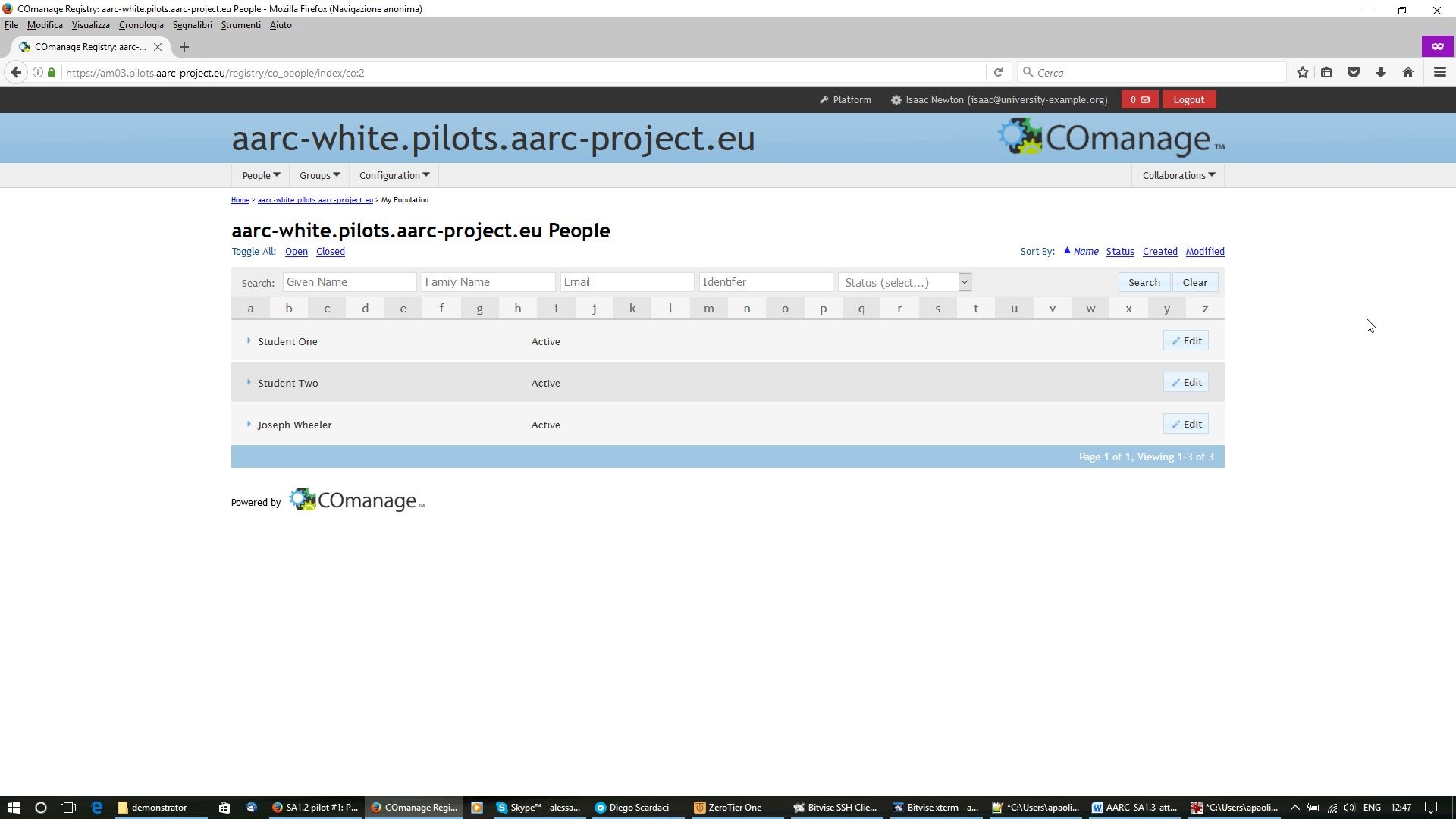Open Firefox downloads arrow icon
1456x819 pixels.
[1380, 73]
